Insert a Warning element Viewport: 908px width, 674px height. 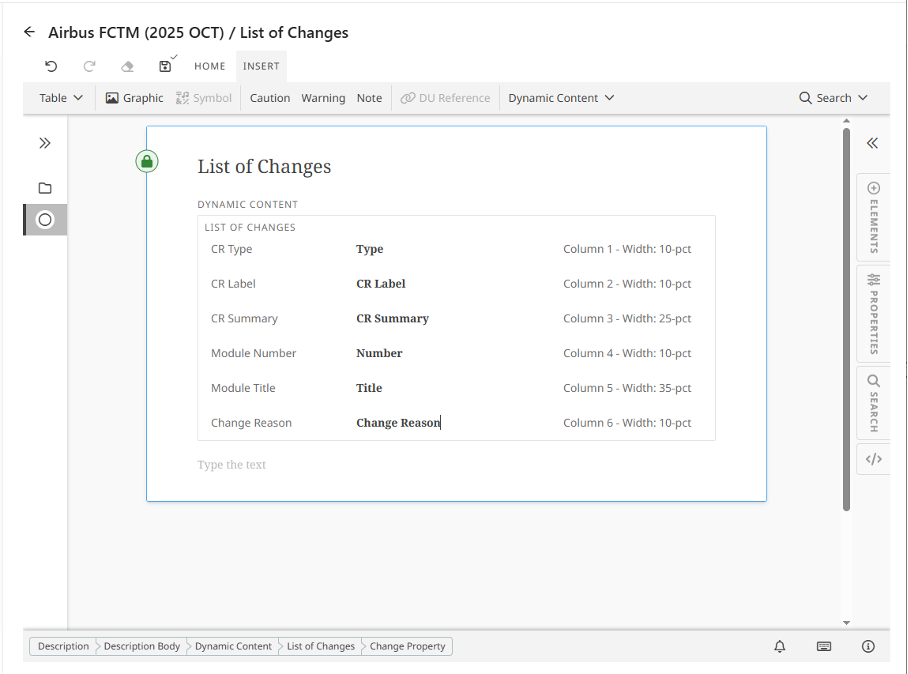(323, 98)
